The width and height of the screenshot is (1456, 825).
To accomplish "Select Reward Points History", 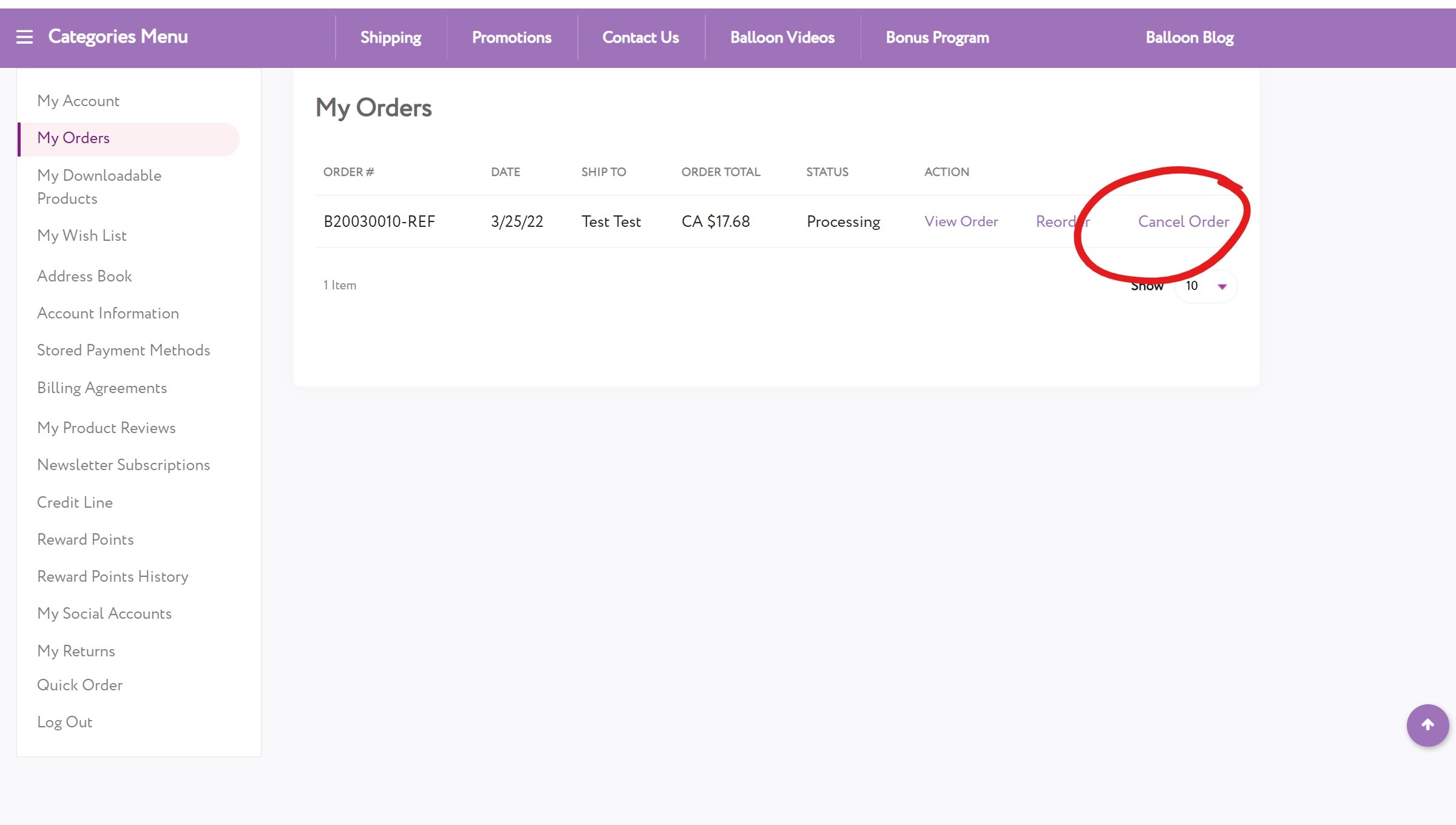I will click(x=112, y=576).
